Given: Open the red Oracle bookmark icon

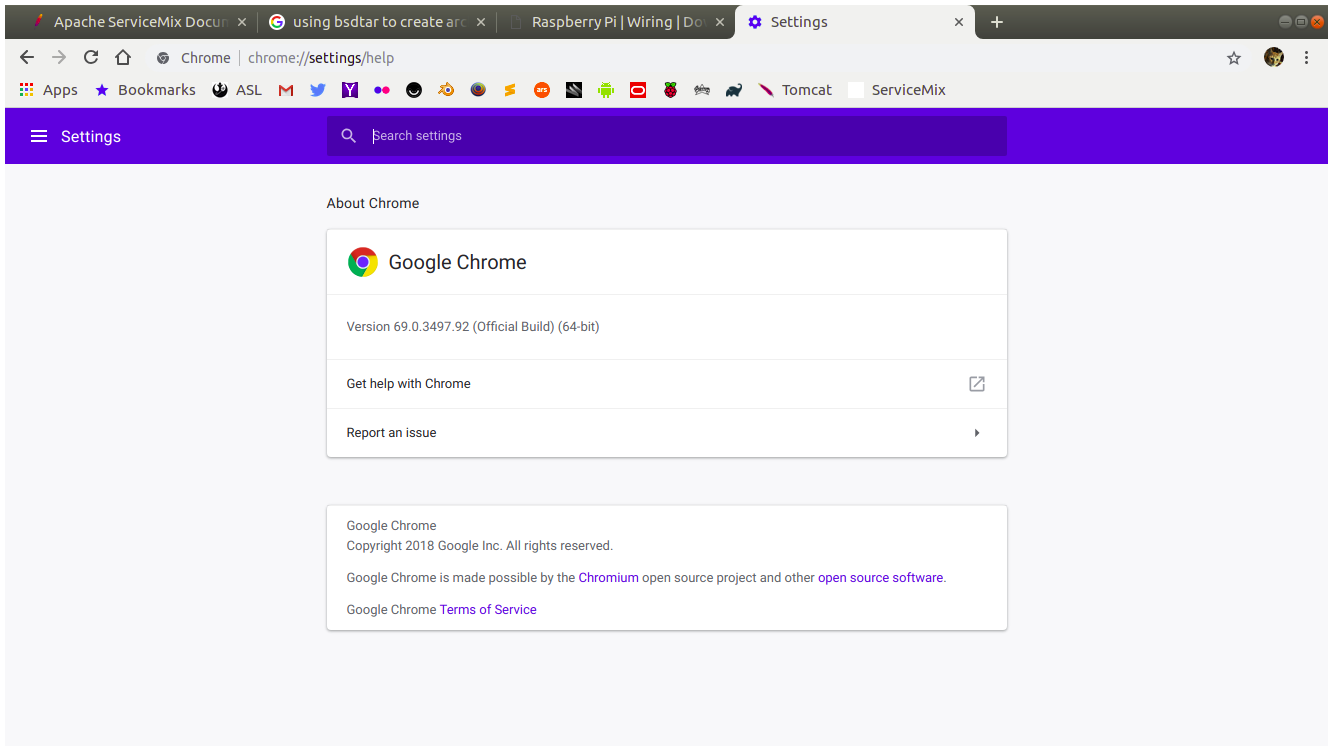Looking at the screenshot, I should click(x=638, y=90).
